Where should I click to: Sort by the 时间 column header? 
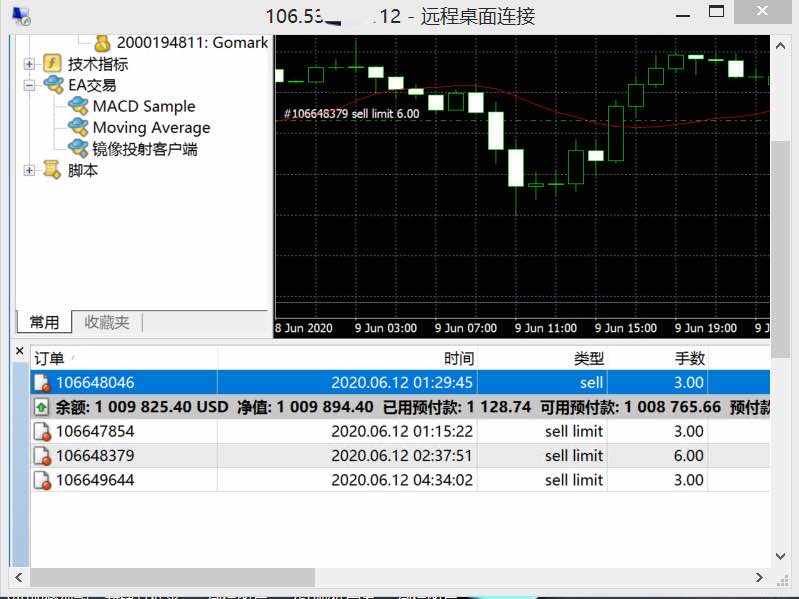[348, 359]
